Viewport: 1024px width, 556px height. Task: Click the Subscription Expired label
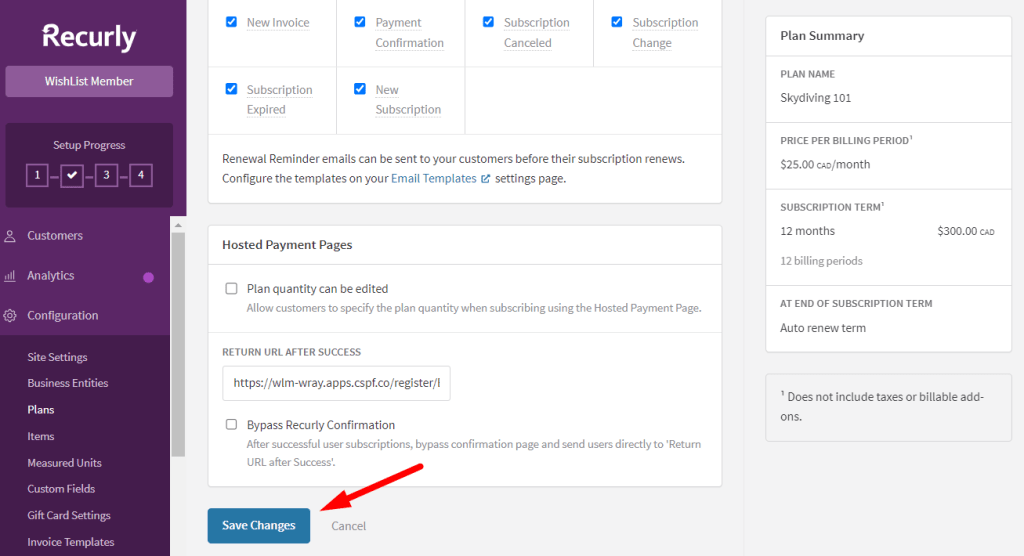pos(280,99)
